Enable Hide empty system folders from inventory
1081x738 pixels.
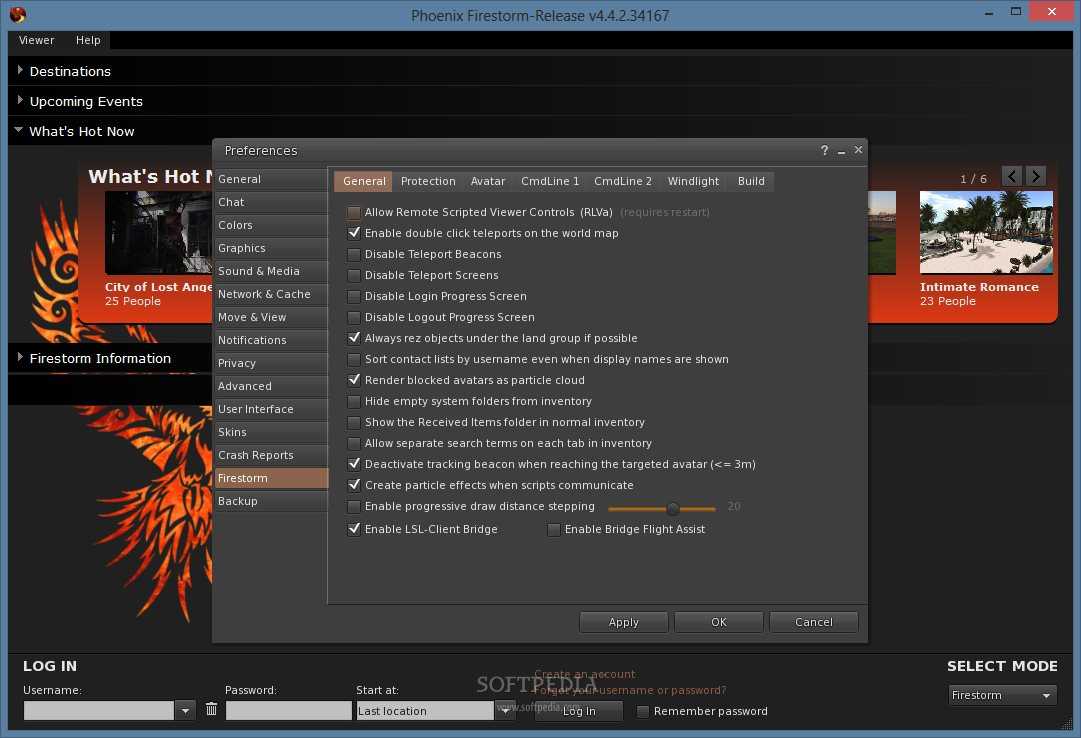click(354, 401)
